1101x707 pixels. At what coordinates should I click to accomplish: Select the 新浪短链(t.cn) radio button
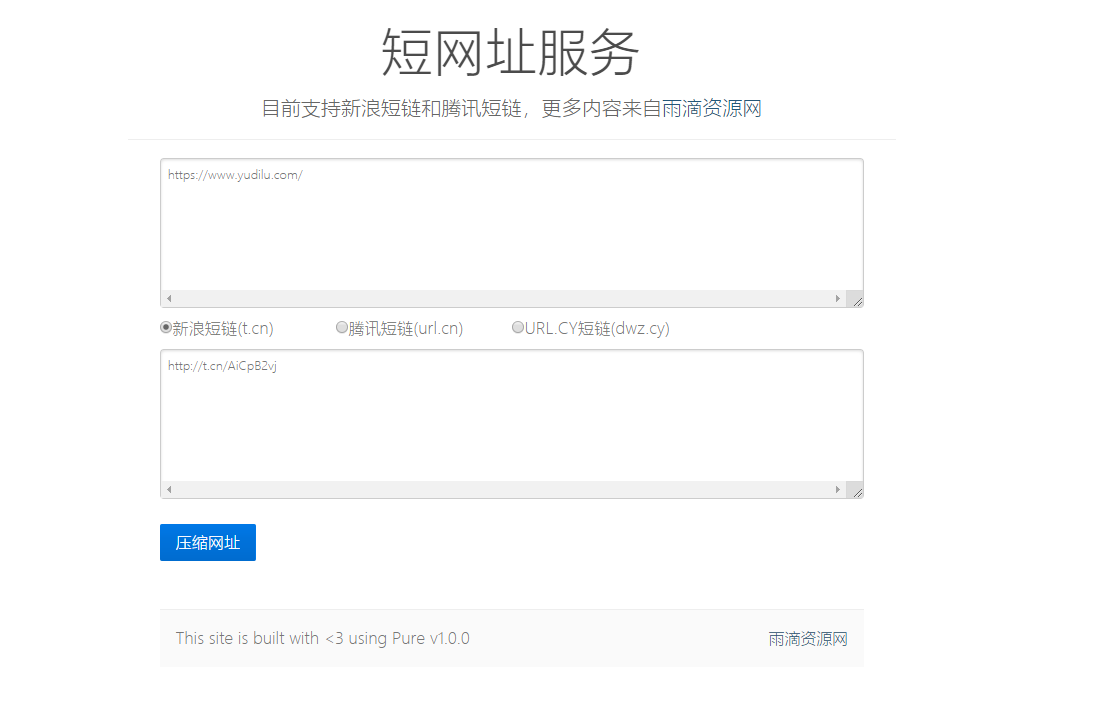click(x=166, y=327)
